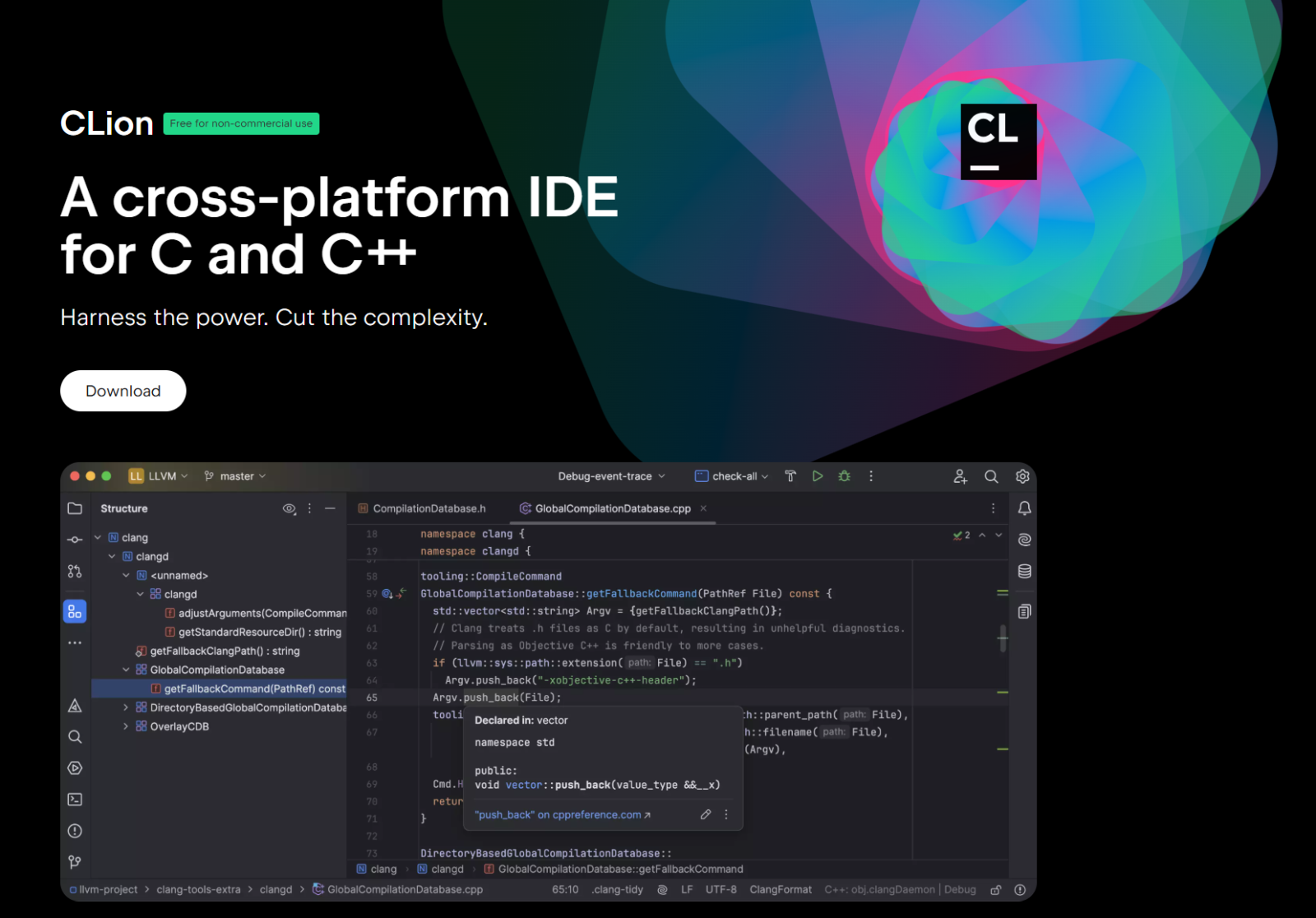Screen dimensions: 1316x918
Task: Click the Download button
Action: [x=123, y=391]
